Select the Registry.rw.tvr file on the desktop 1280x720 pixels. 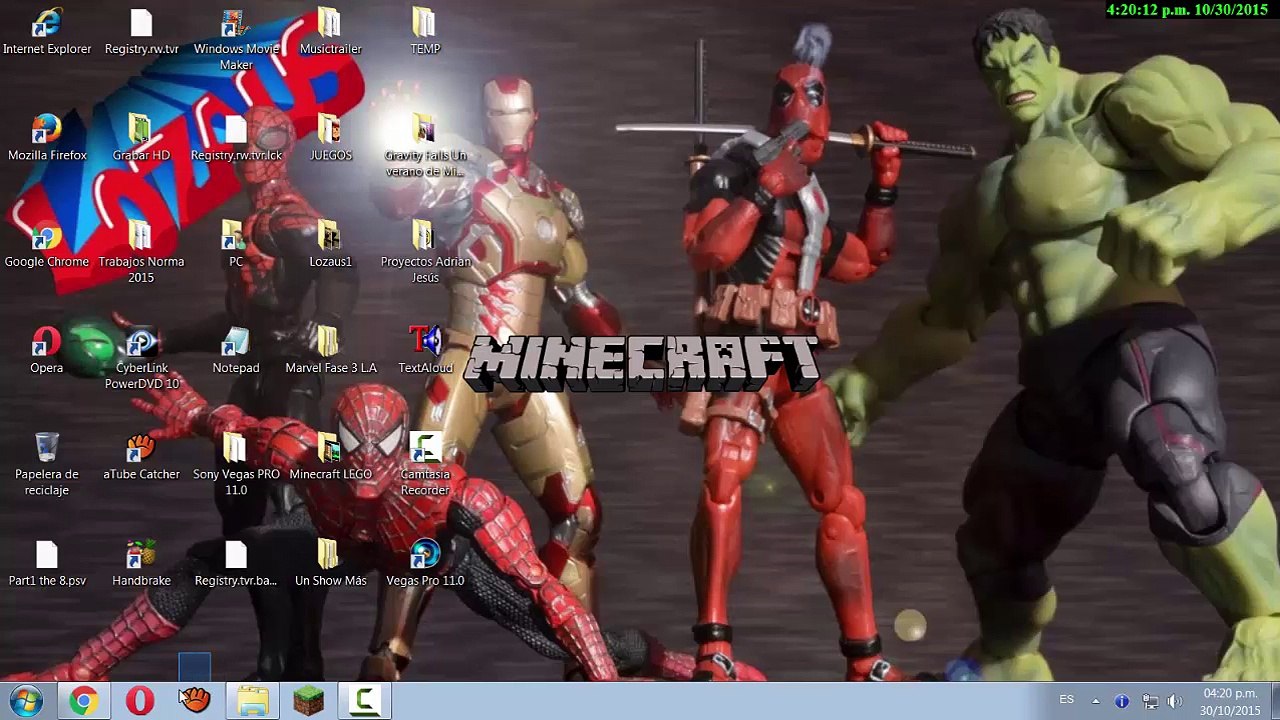(141, 32)
